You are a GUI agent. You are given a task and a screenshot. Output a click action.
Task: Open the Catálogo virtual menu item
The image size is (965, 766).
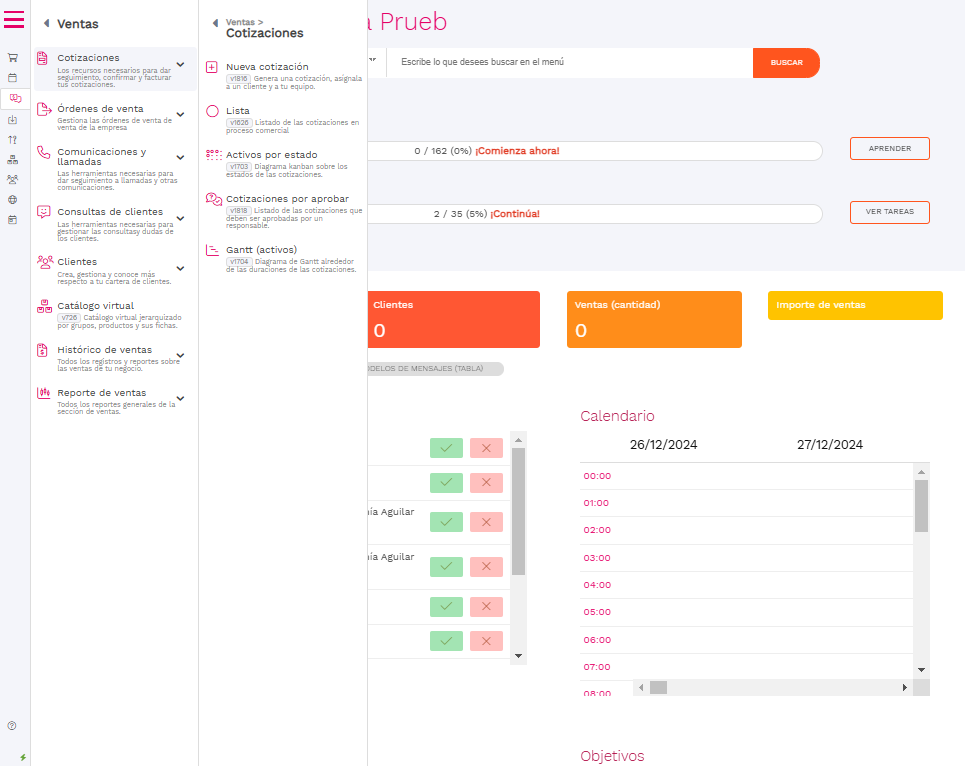tap(95, 306)
